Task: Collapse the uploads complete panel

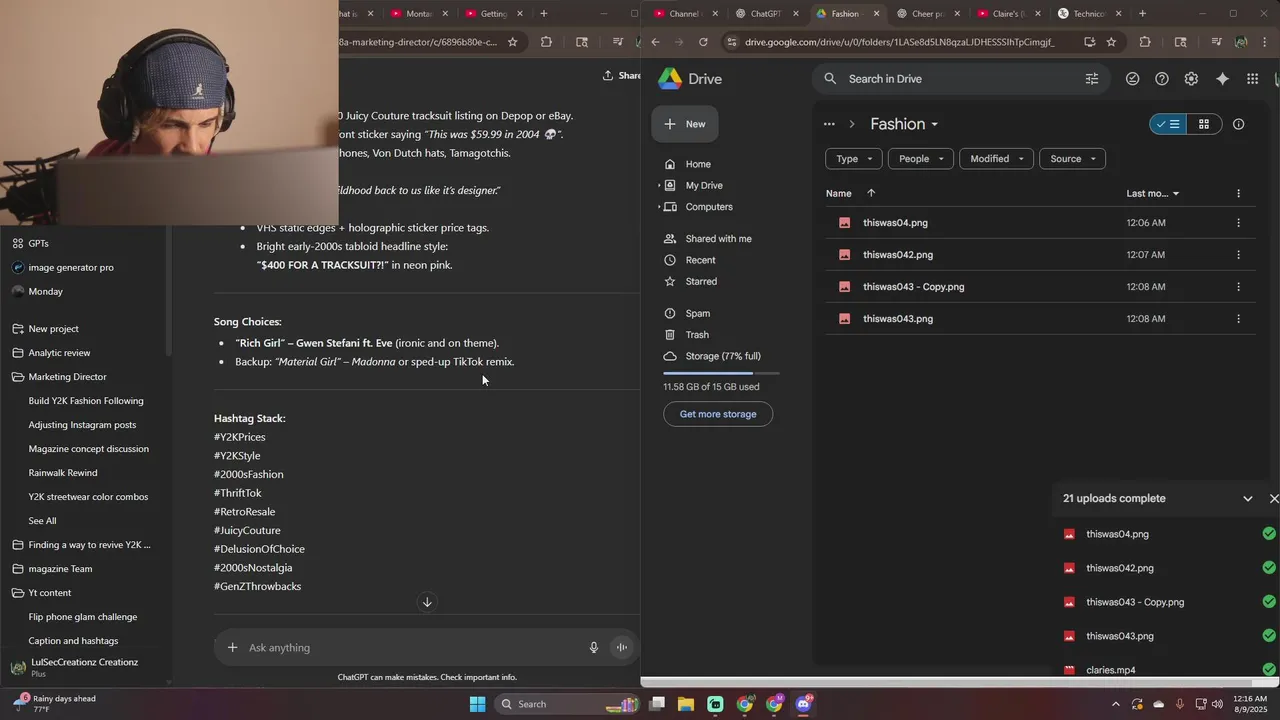Action: [1247, 499]
